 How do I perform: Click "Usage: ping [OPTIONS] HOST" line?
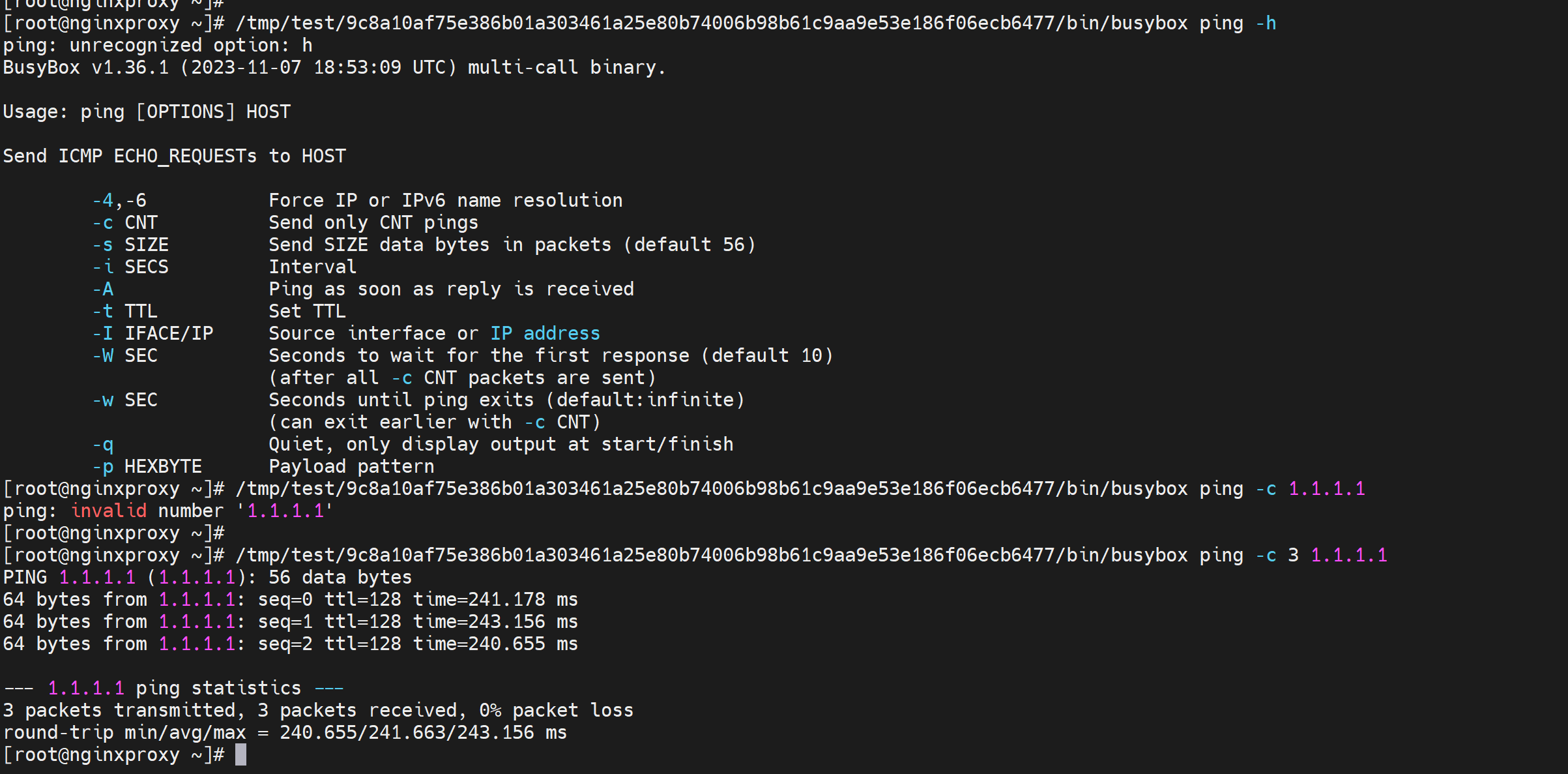pyautogui.click(x=147, y=112)
